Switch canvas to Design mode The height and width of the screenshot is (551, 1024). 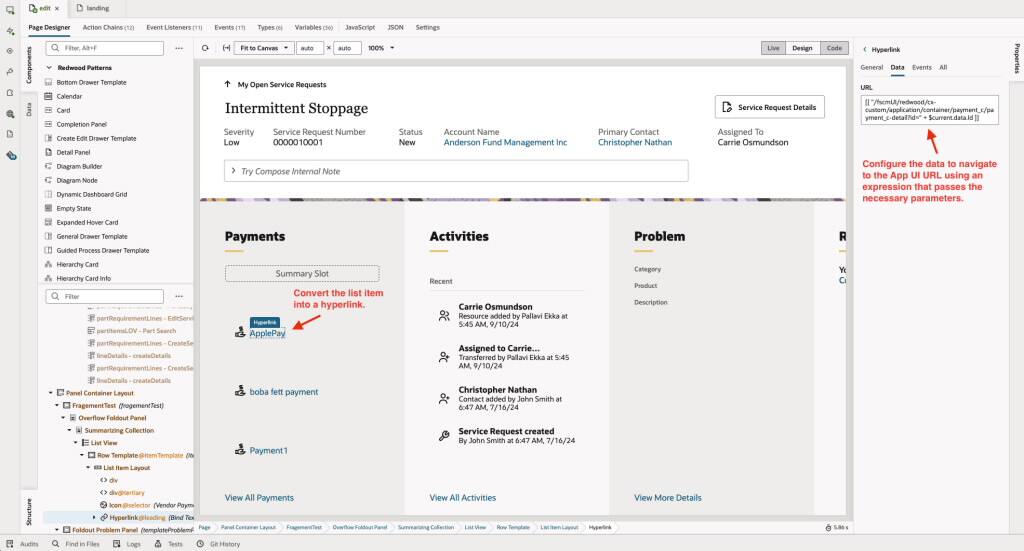(802, 48)
